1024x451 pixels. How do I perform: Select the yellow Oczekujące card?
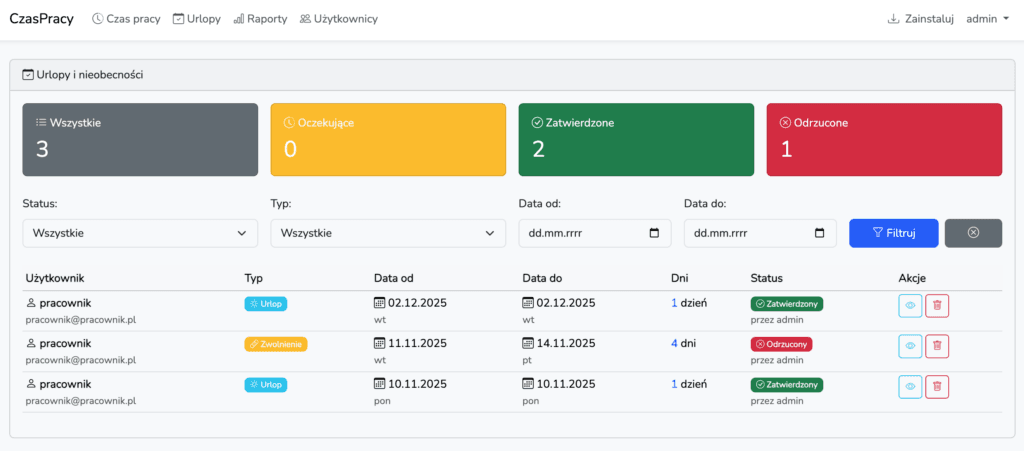coord(388,139)
